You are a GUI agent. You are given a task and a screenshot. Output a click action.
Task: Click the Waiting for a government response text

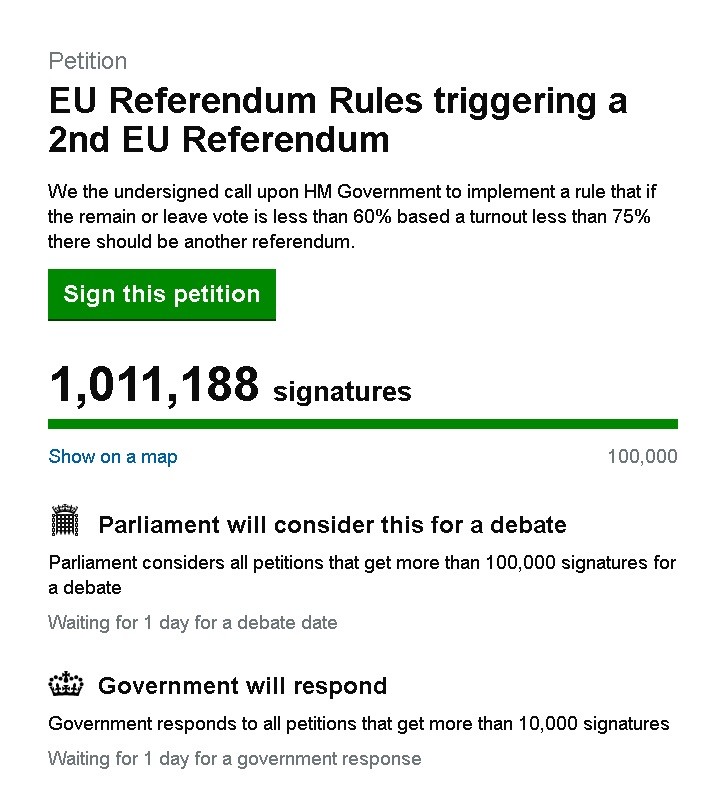click(235, 759)
